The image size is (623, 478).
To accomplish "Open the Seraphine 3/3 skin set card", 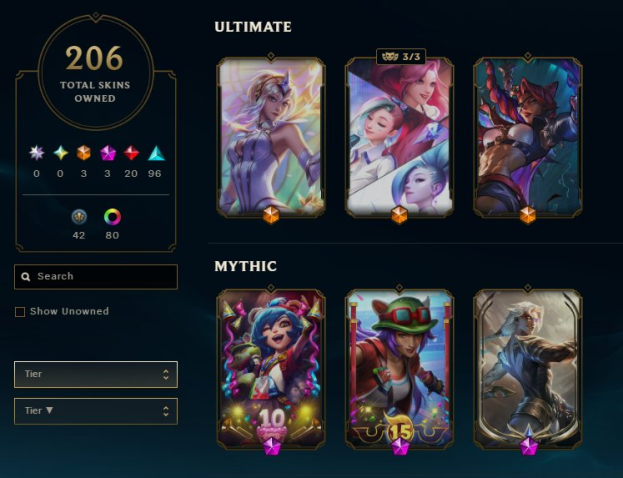I will [399, 137].
